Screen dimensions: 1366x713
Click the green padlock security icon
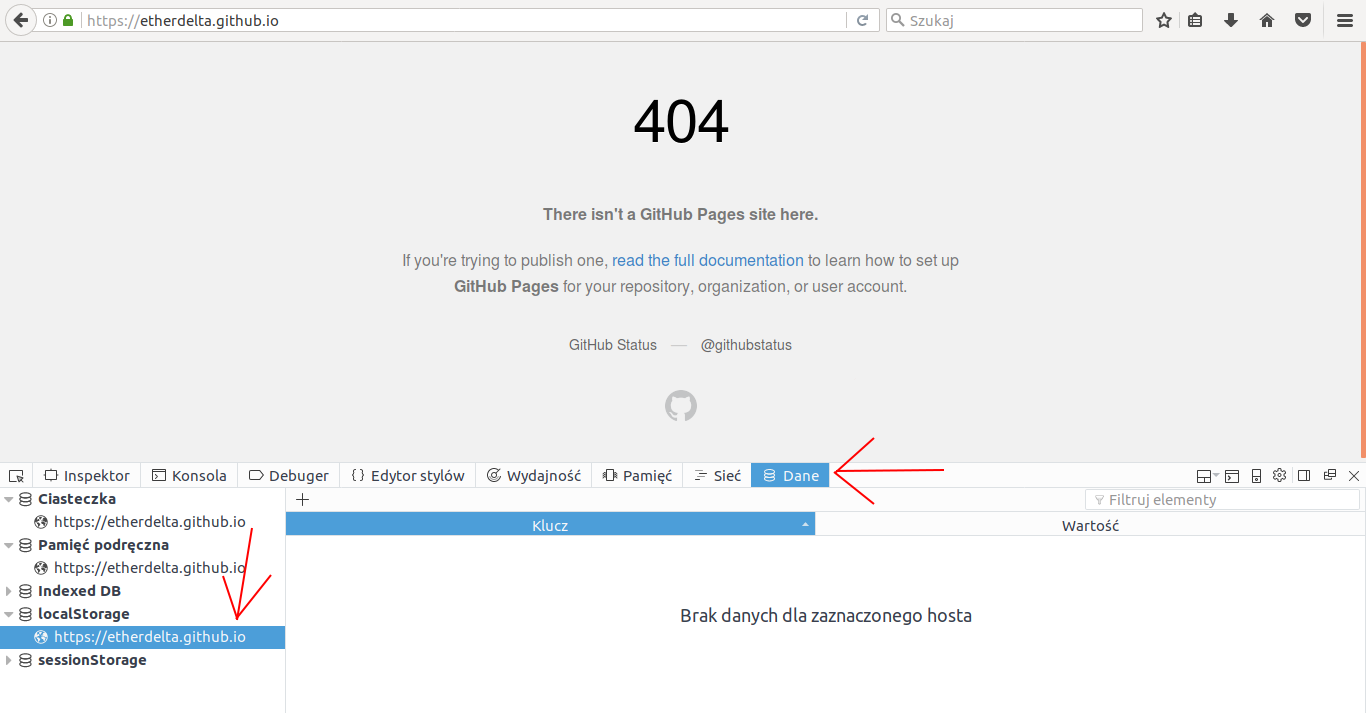click(x=68, y=20)
